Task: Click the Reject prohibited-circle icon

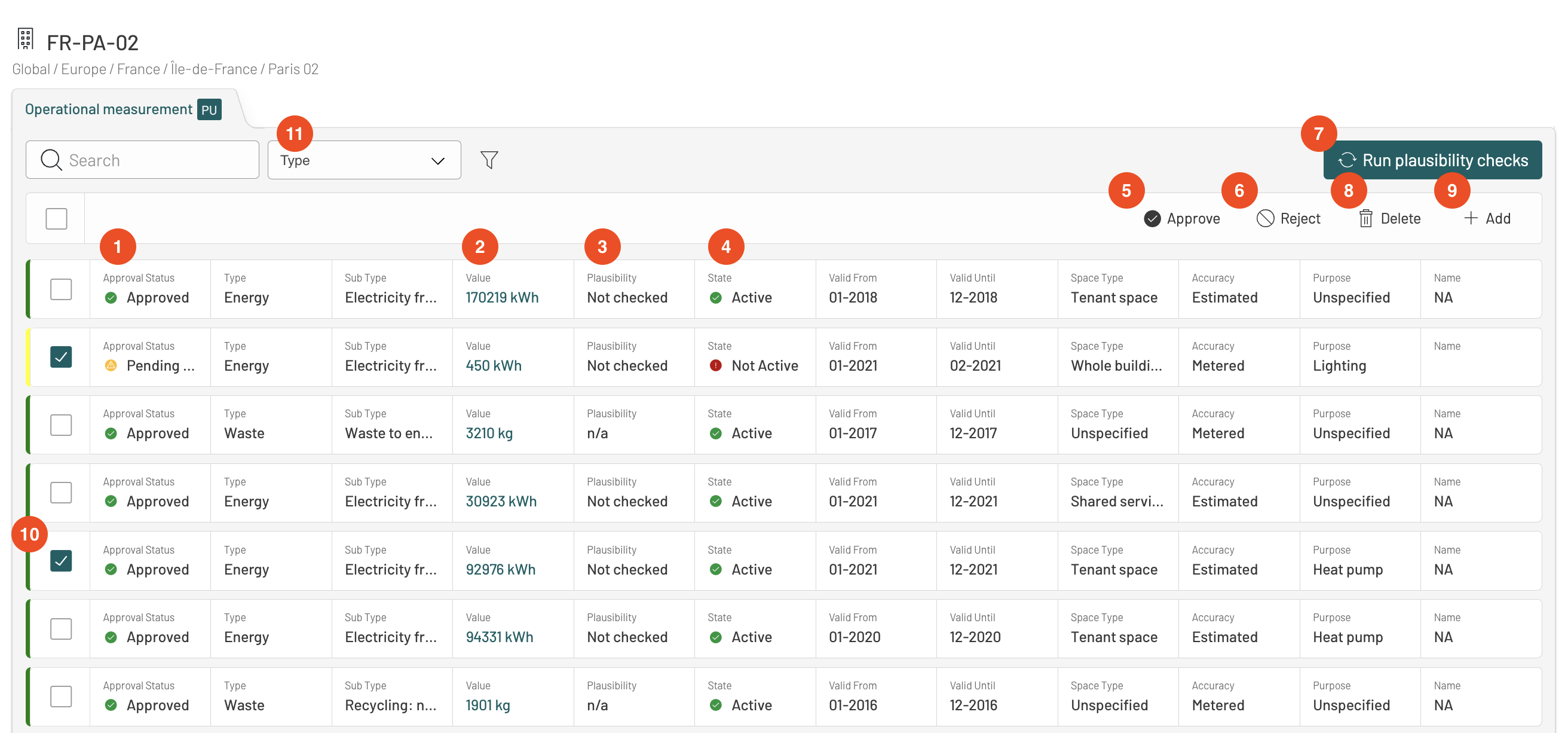Action: 1265,218
